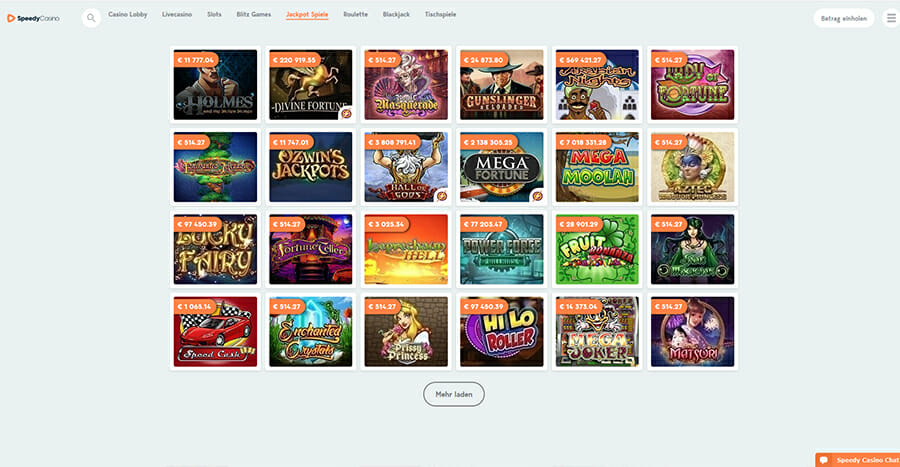Open the hamburger menu icon
Screen dimensions: 900x467
(x=891, y=18)
